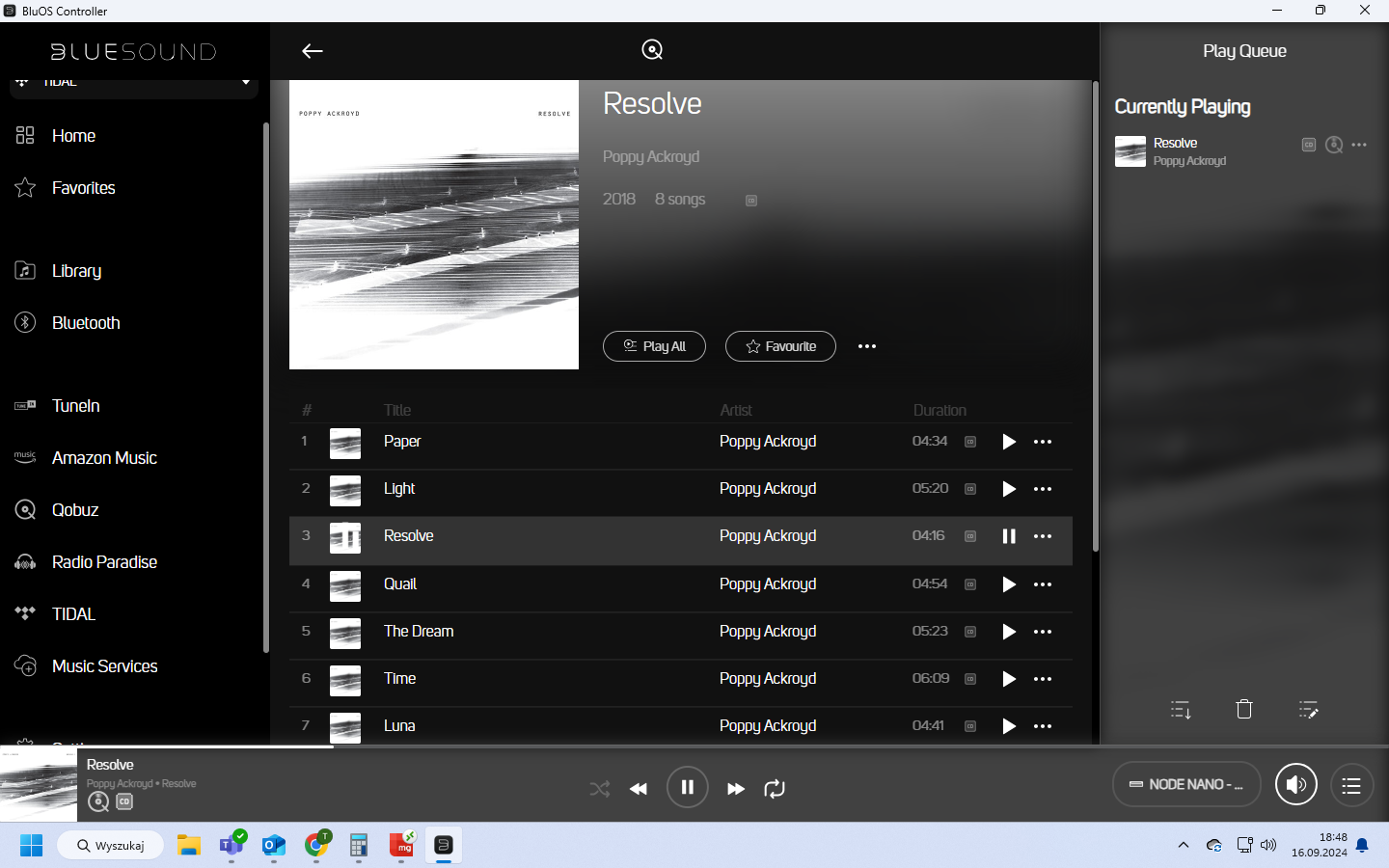Open Radio Paradise in sidebar

tap(104, 562)
